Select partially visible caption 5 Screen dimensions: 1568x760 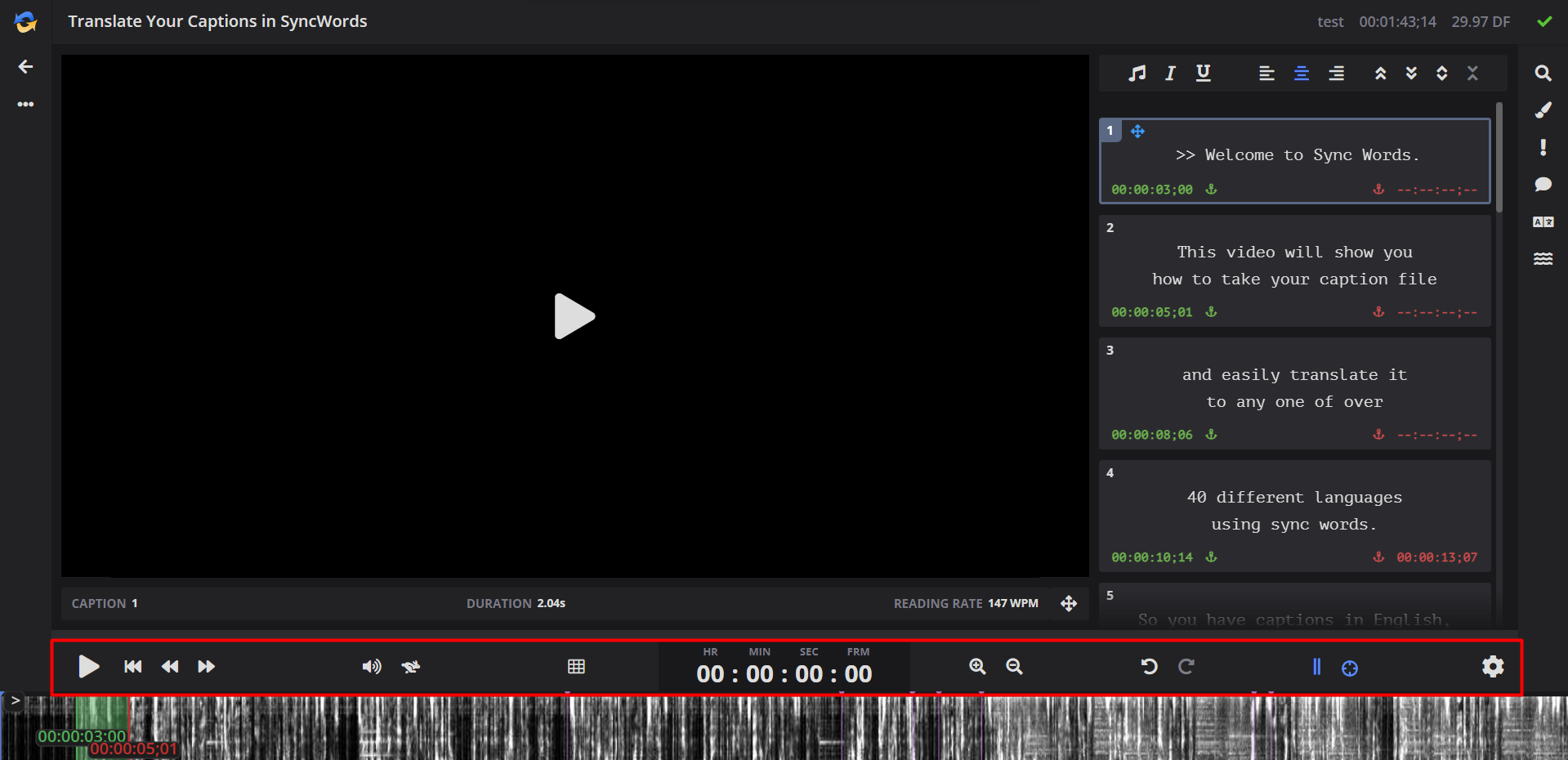pyautogui.click(x=1295, y=606)
